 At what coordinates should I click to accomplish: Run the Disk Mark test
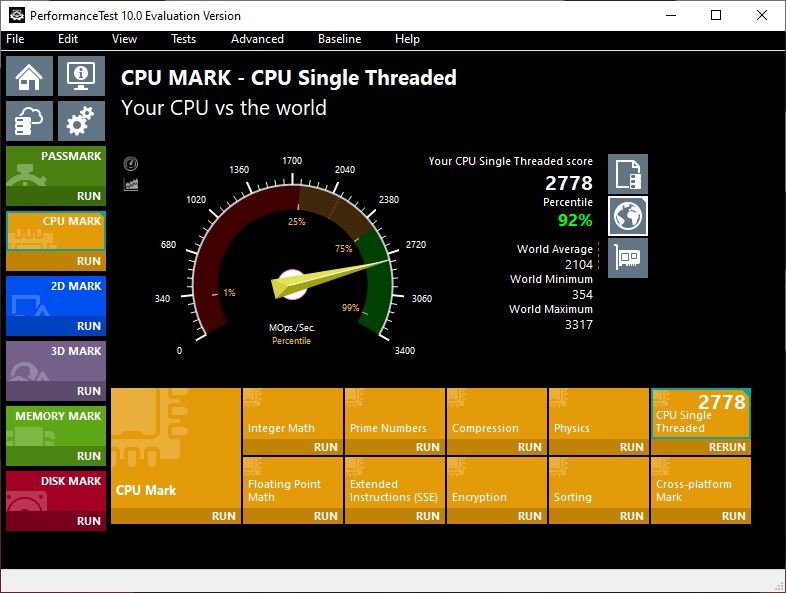click(x=56, y=521)
